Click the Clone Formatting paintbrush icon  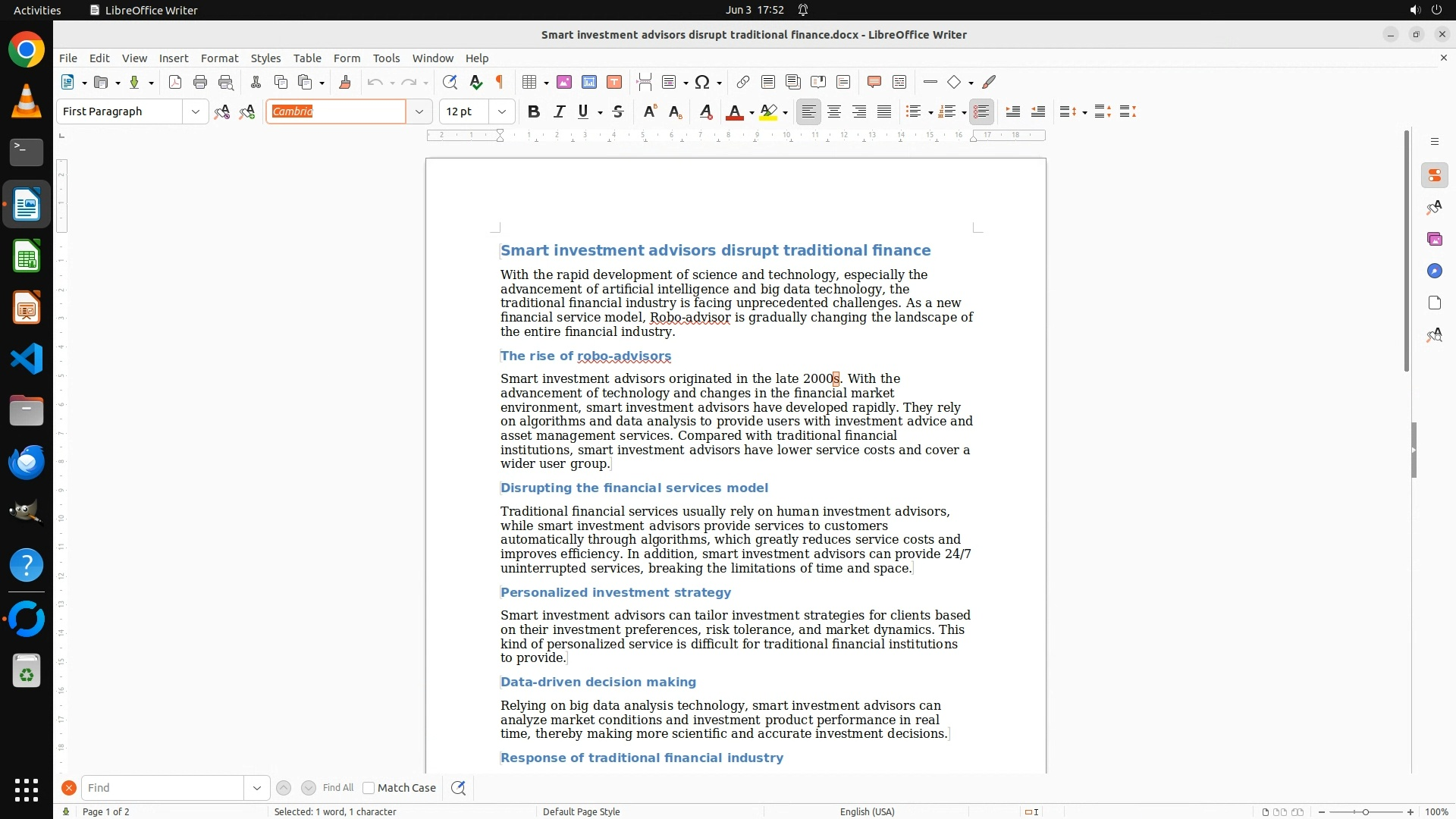tap(344, 83)
